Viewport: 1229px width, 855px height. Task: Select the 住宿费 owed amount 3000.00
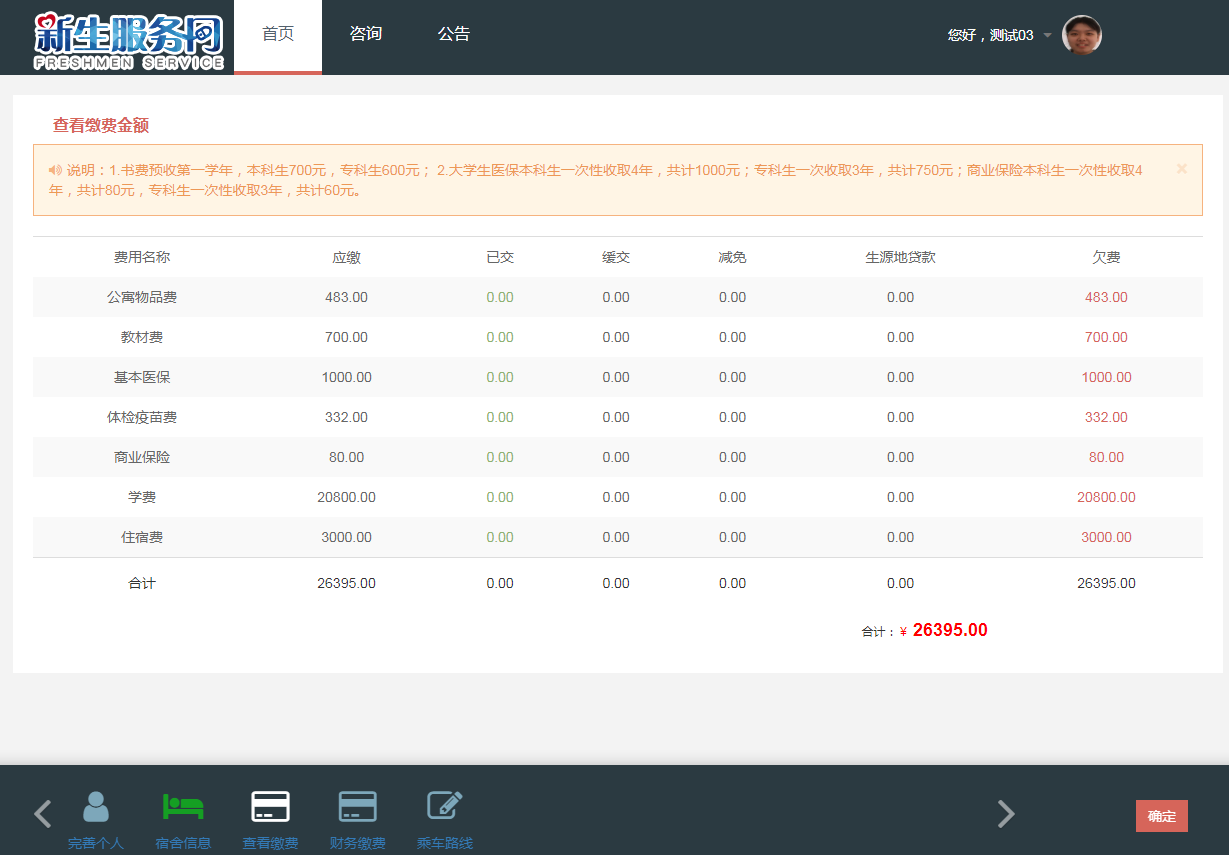pyautogui.click(x=1106, y=537)
